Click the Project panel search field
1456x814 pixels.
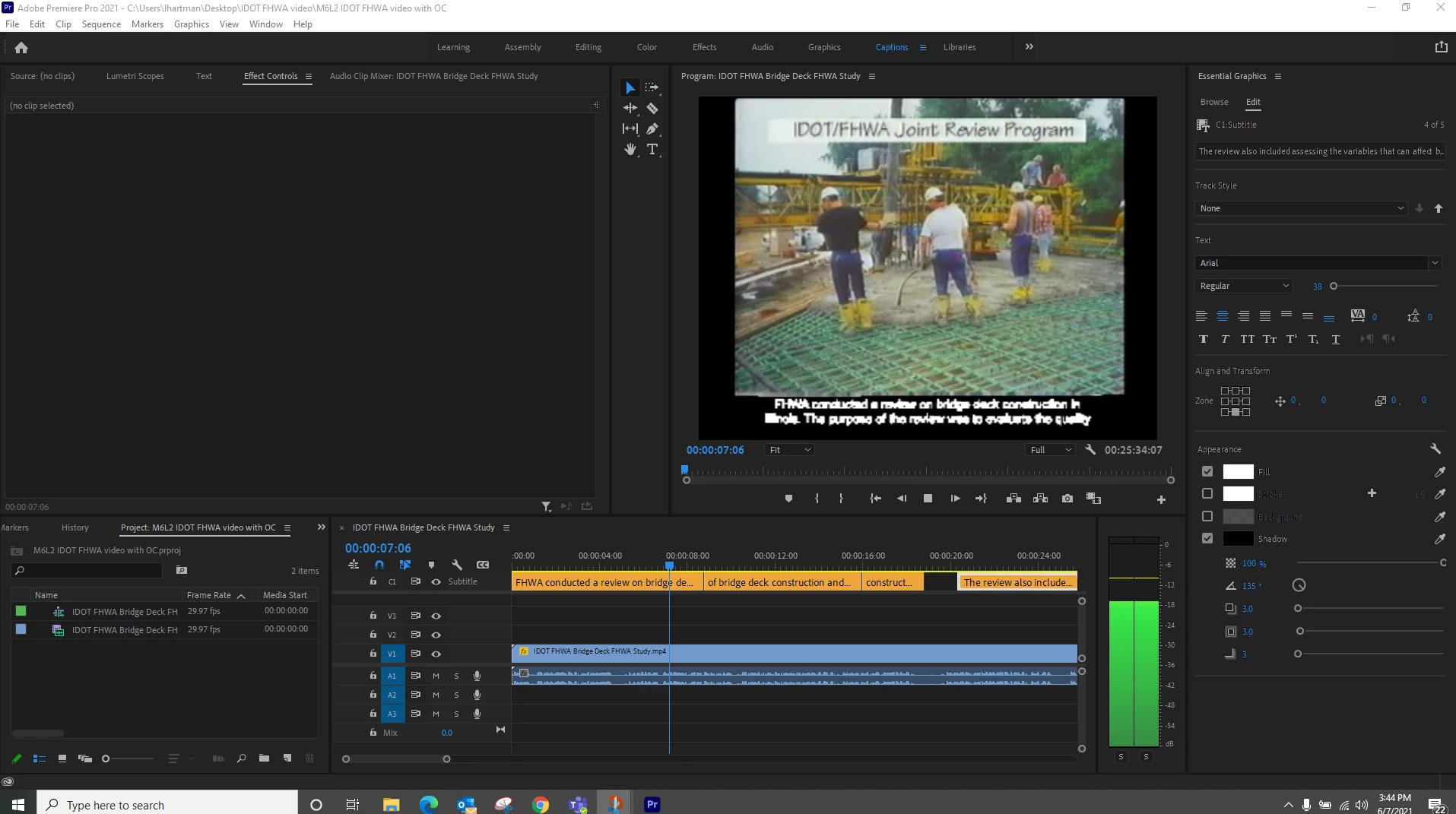[x=87, y=571]
